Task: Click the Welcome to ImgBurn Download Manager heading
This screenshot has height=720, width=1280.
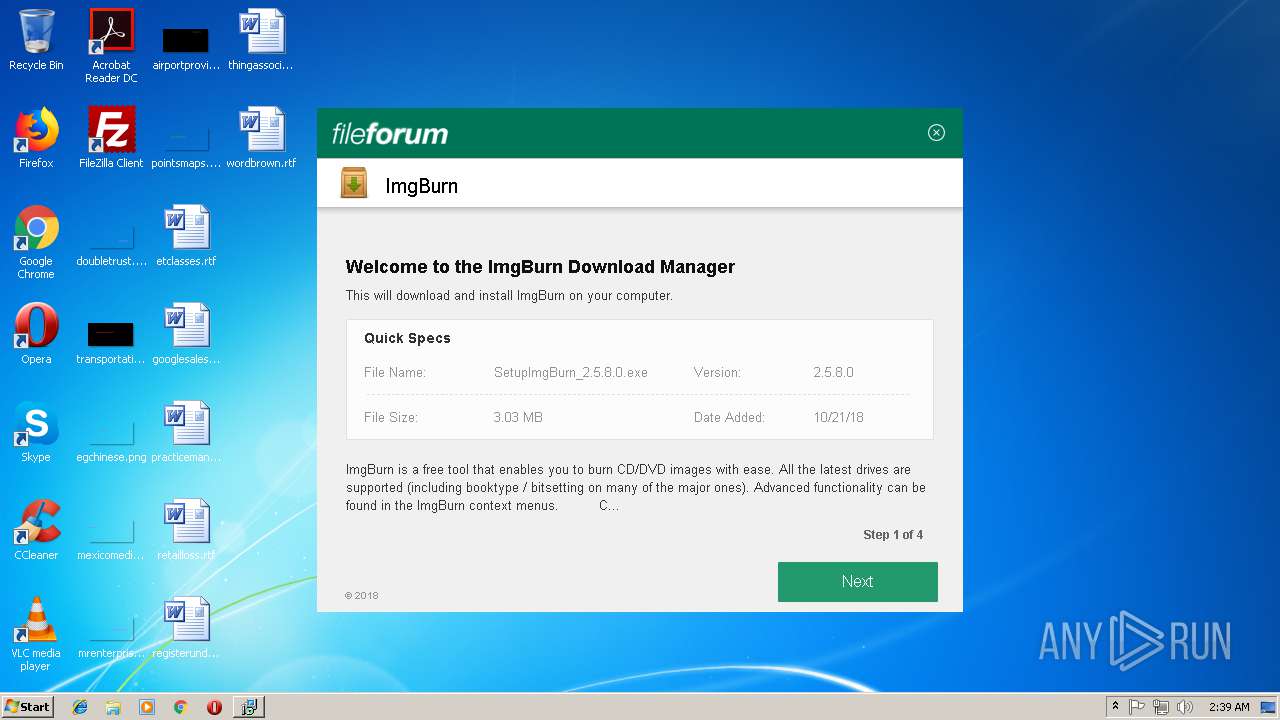Action: [x=540, y=267]
